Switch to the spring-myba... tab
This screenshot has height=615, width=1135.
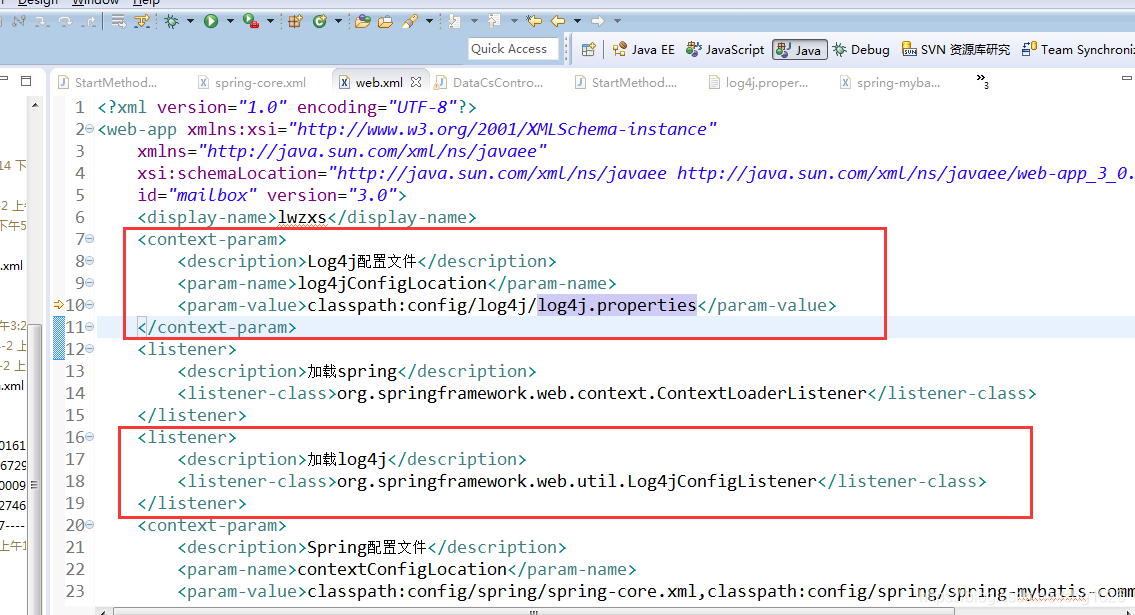[x=890, y=82]
